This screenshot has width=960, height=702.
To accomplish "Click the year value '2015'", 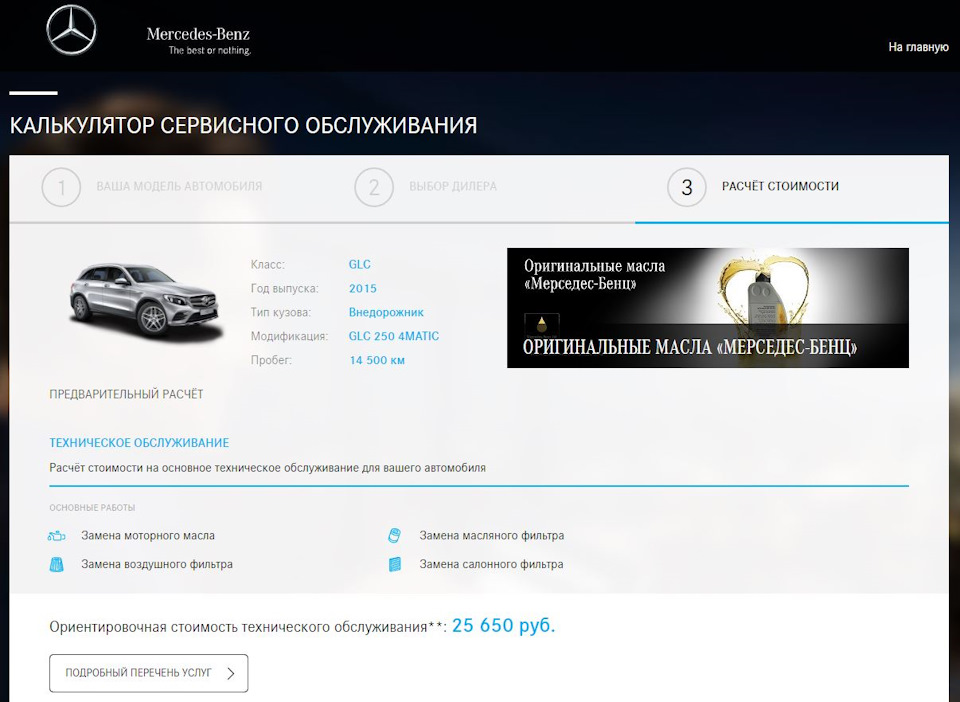I will pyautogui.click(x=363, y=288).
